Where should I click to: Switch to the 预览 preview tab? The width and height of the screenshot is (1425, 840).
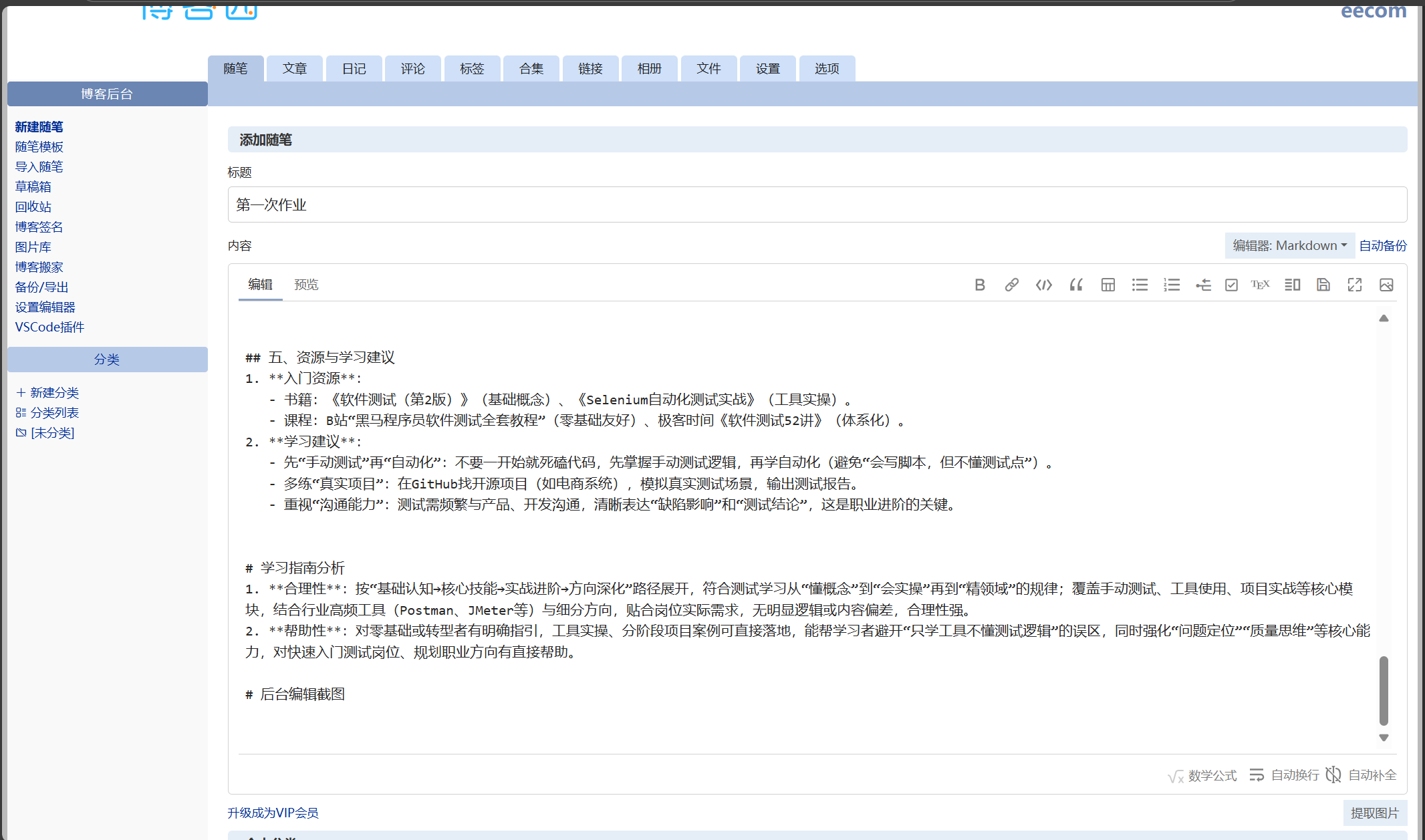[307, 284]
